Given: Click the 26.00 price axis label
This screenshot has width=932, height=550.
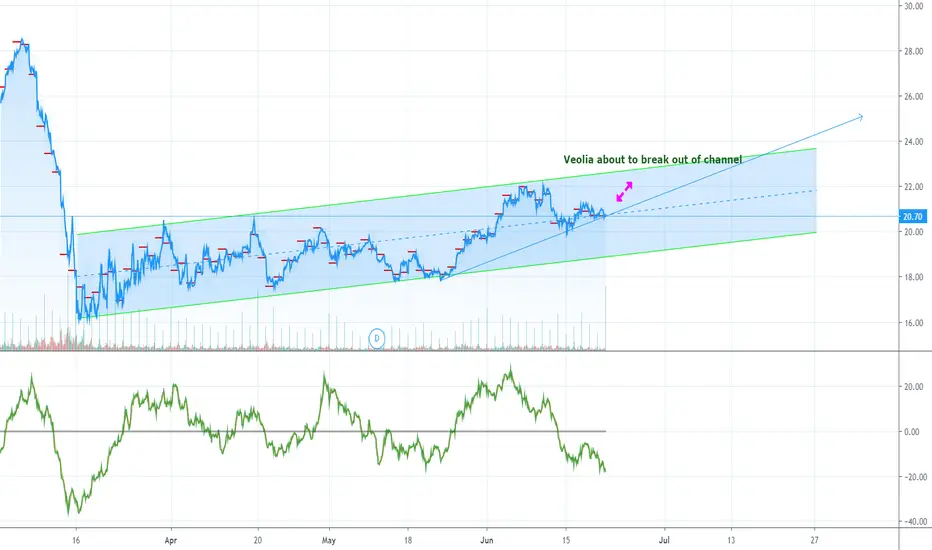Looking at the screenshot, I should [x=914, y=96].
